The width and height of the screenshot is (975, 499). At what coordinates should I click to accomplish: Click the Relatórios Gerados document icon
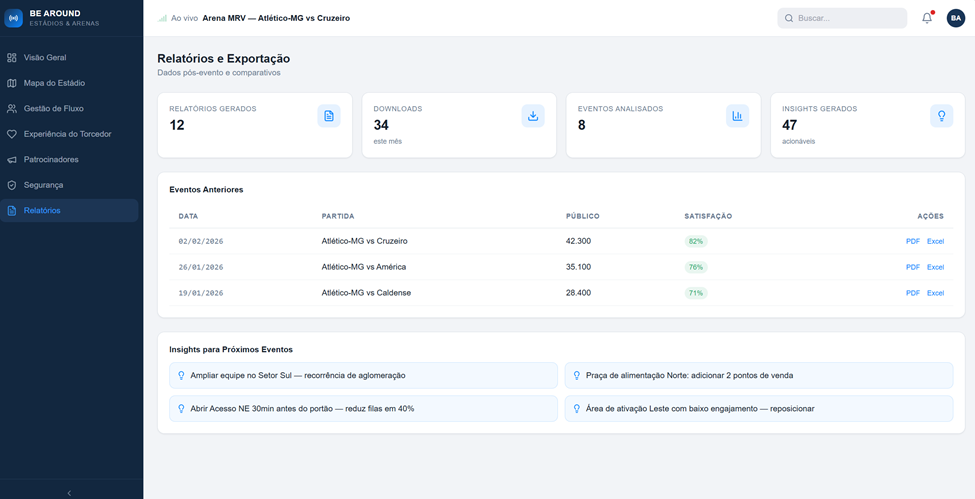click(329, 116)
